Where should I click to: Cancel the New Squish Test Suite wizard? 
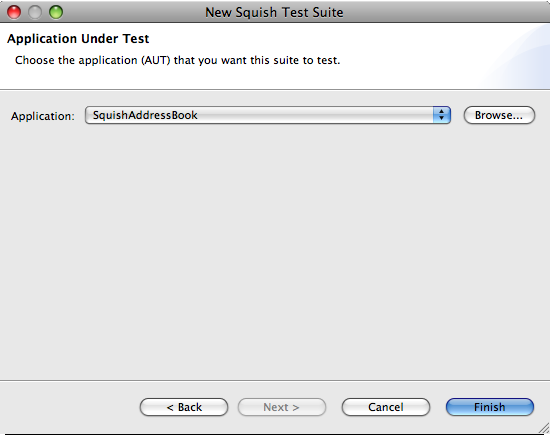[x=386, y=407]
